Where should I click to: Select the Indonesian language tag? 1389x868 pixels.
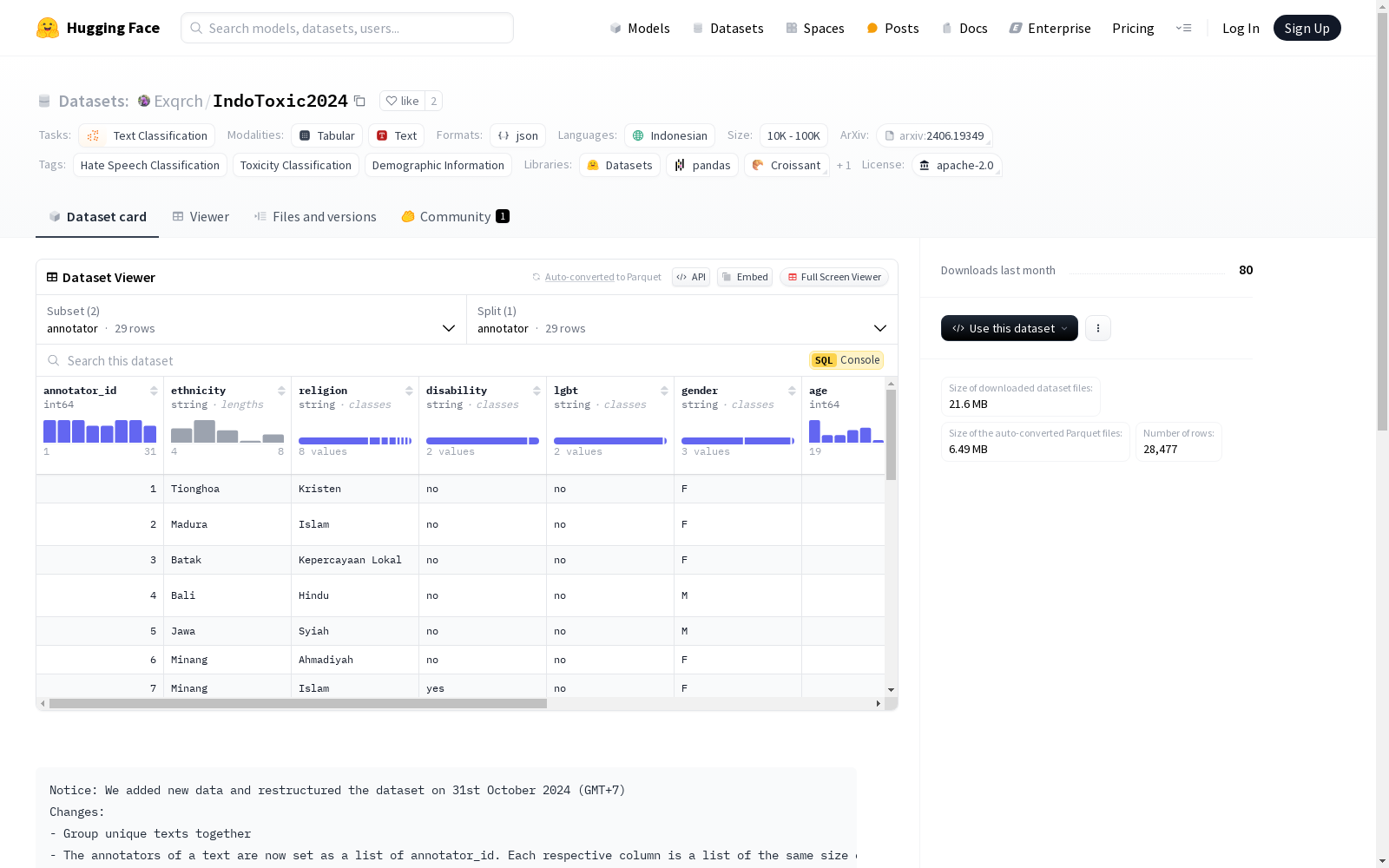(x=669, y=135)
